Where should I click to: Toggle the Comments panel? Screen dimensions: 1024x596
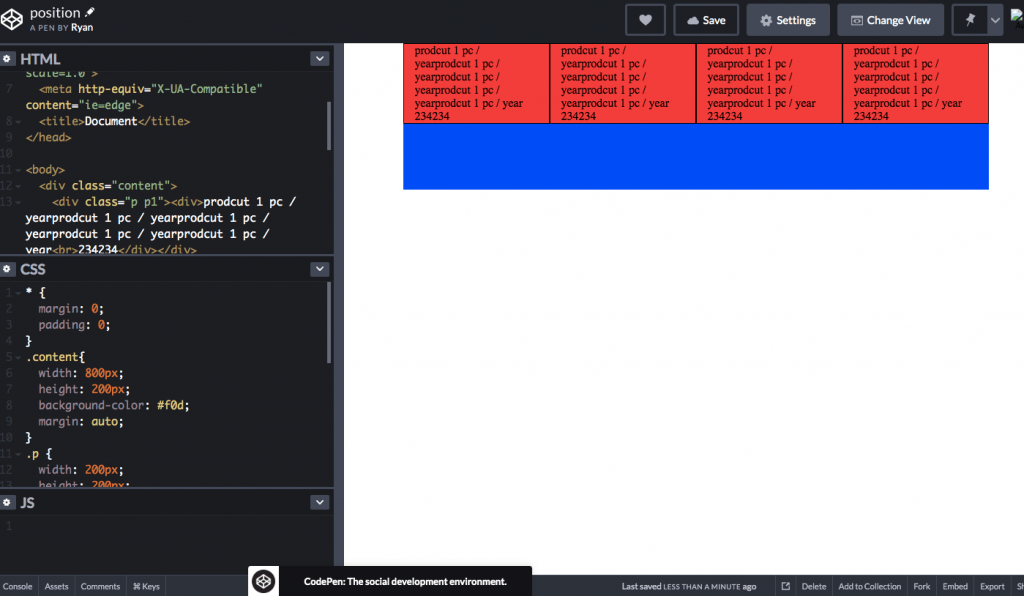point(100,586)
